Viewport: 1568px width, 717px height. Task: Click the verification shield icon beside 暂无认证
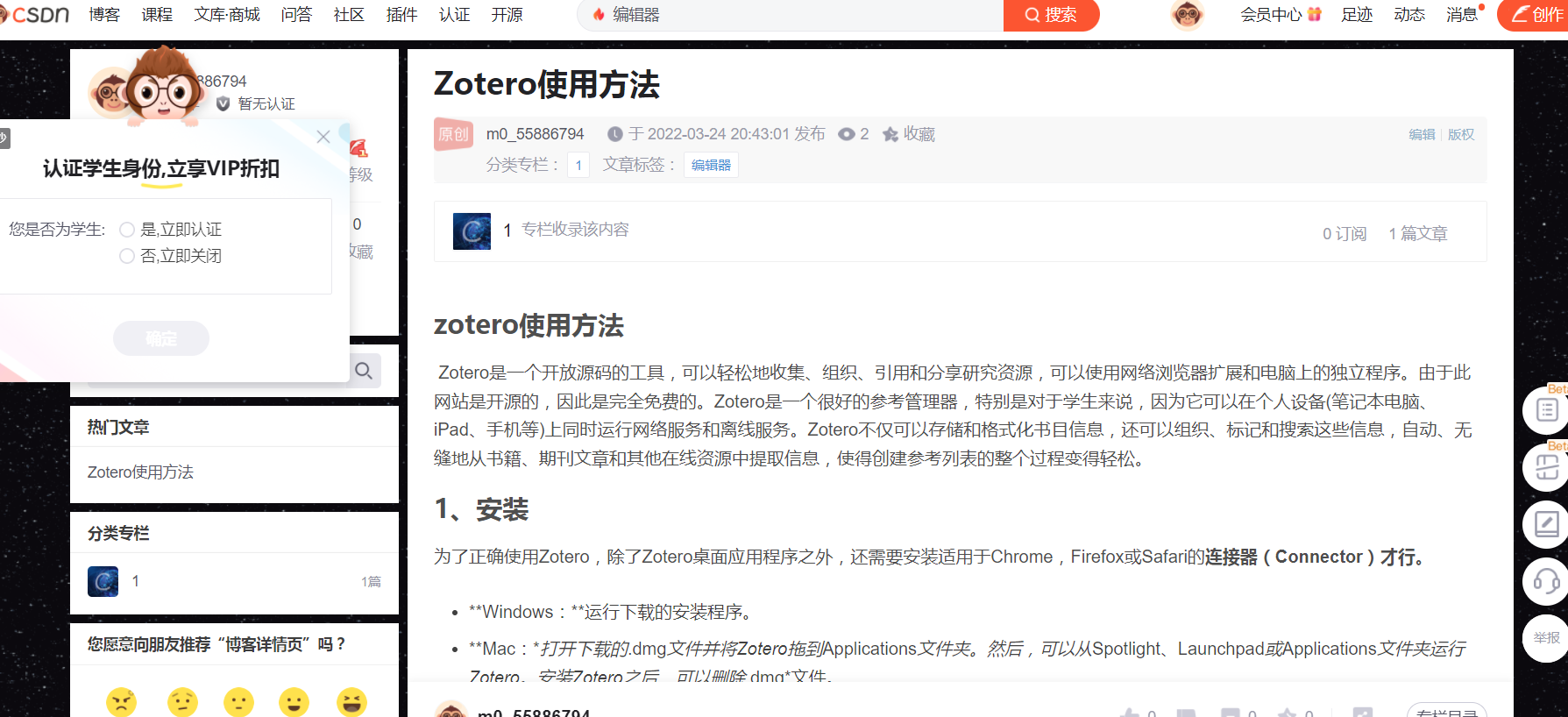click(223, 103)
